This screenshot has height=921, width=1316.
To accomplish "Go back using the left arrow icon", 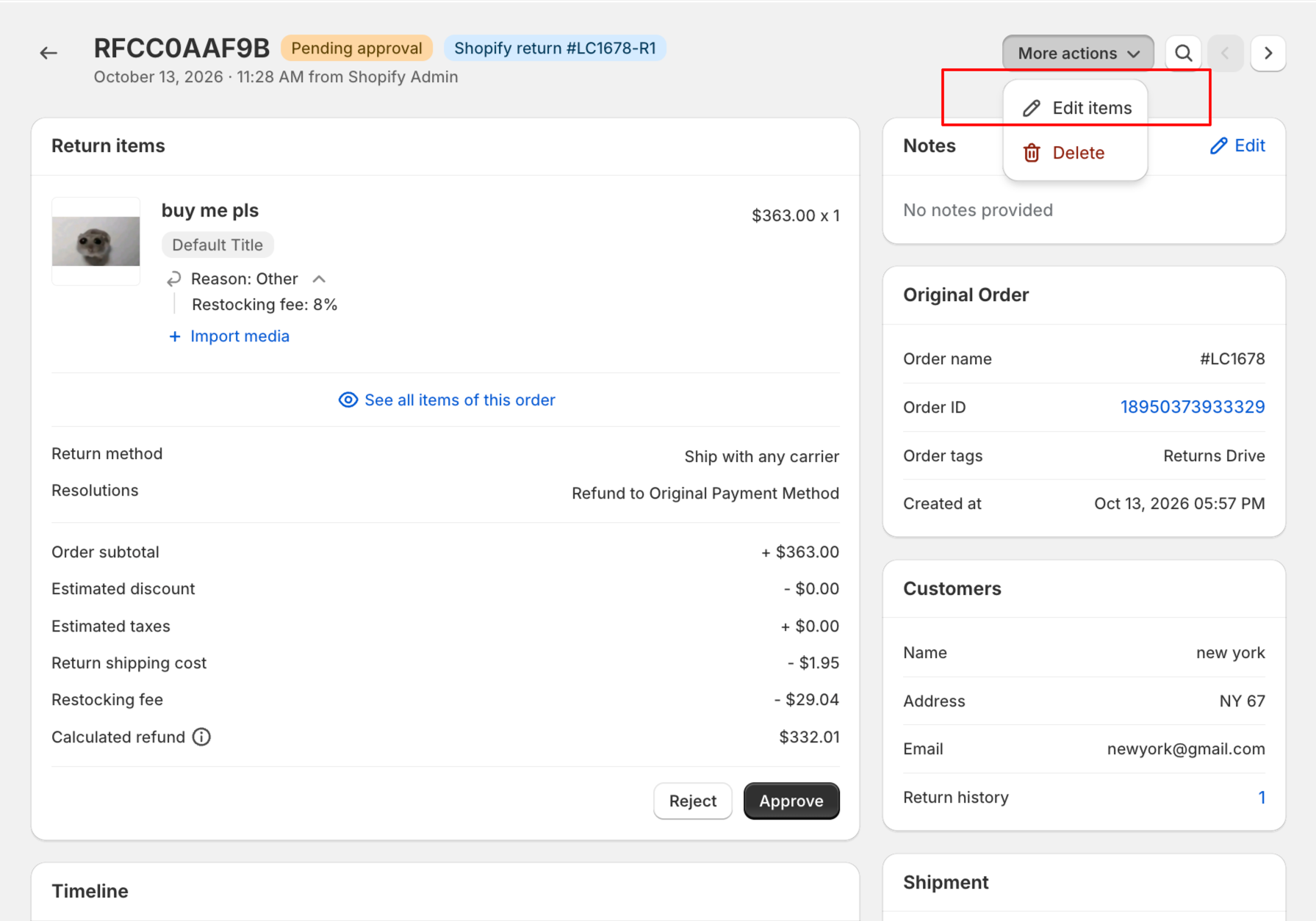I will pyautogui.click(x=48, y=53).
